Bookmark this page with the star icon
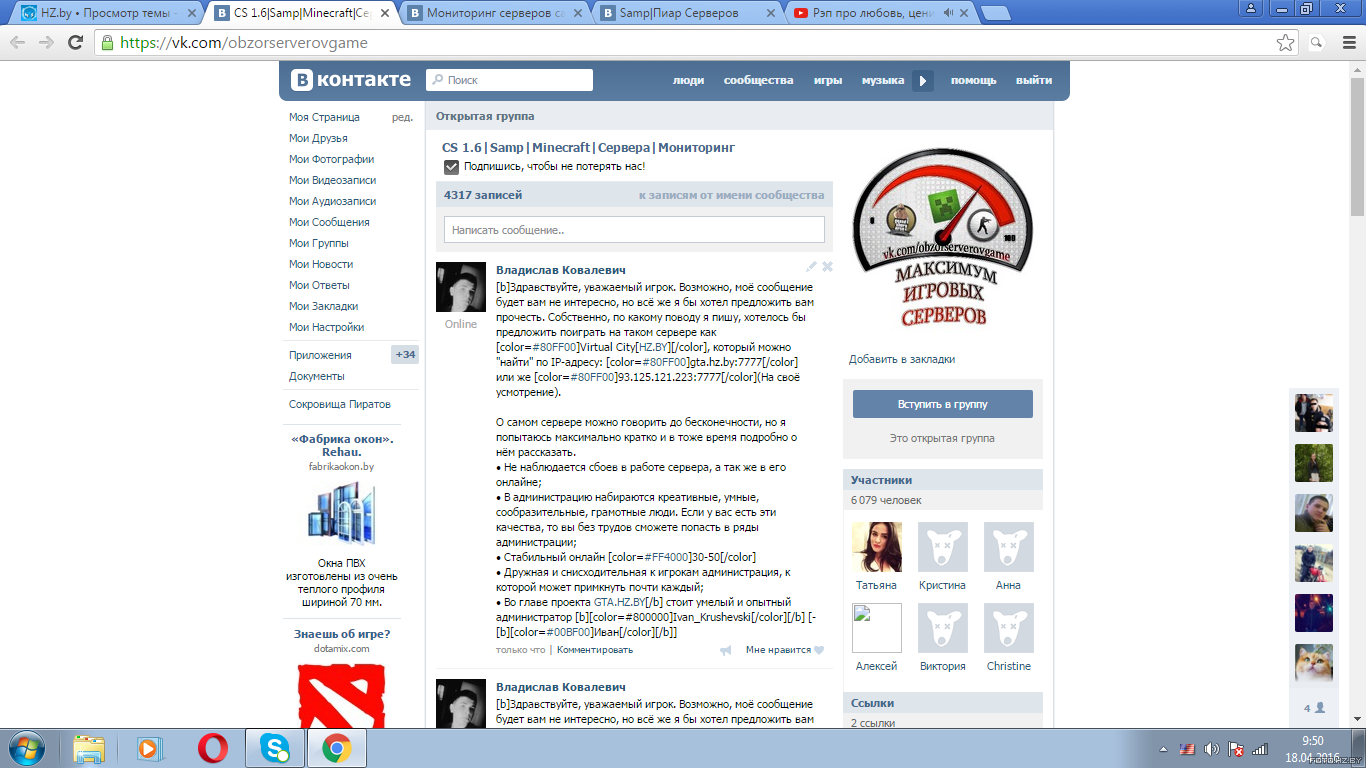Image resolution: width=1366 pixels, height=768 pixels. [1286, 43]
